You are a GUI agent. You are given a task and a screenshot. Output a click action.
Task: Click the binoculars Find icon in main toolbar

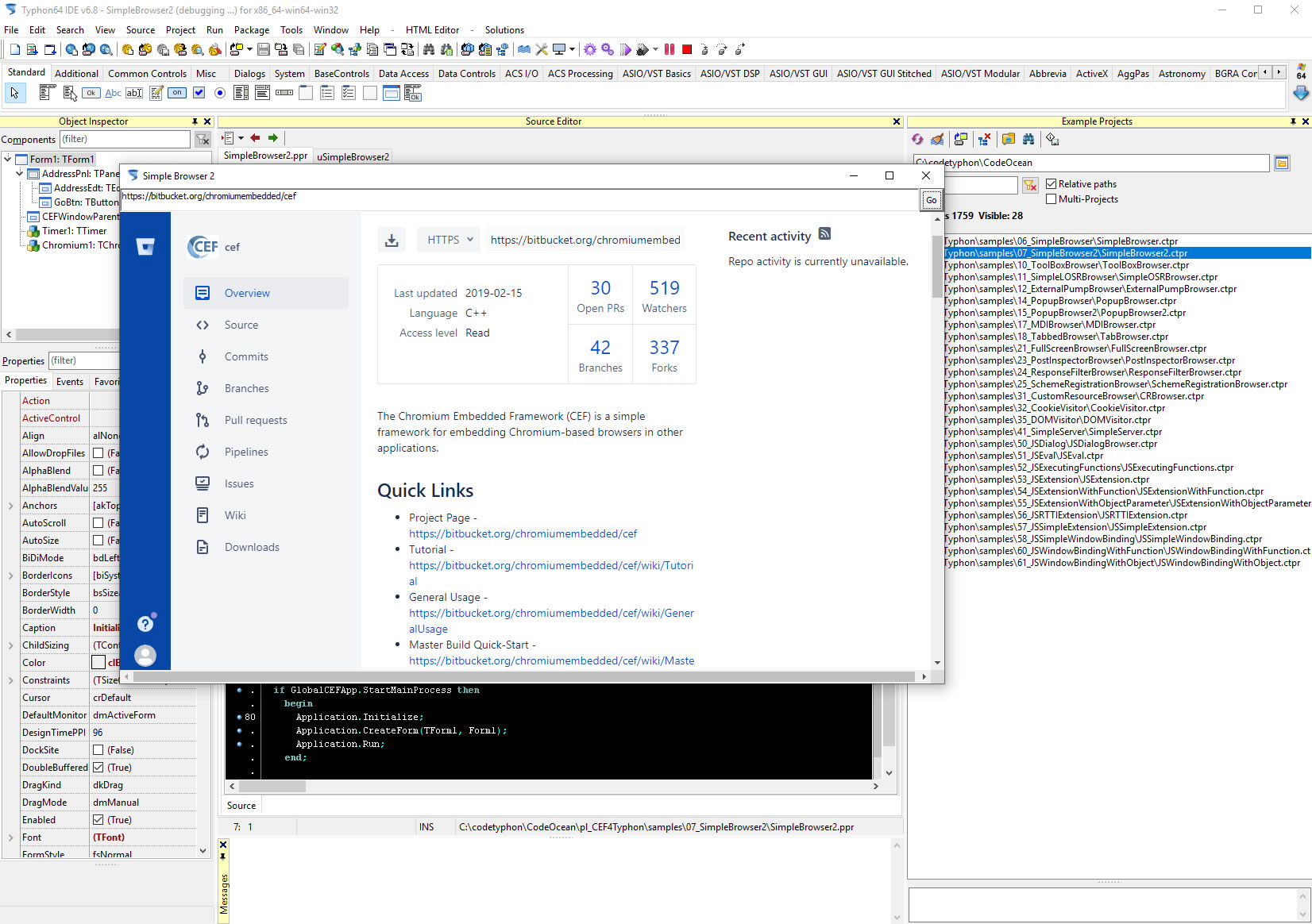429,49
